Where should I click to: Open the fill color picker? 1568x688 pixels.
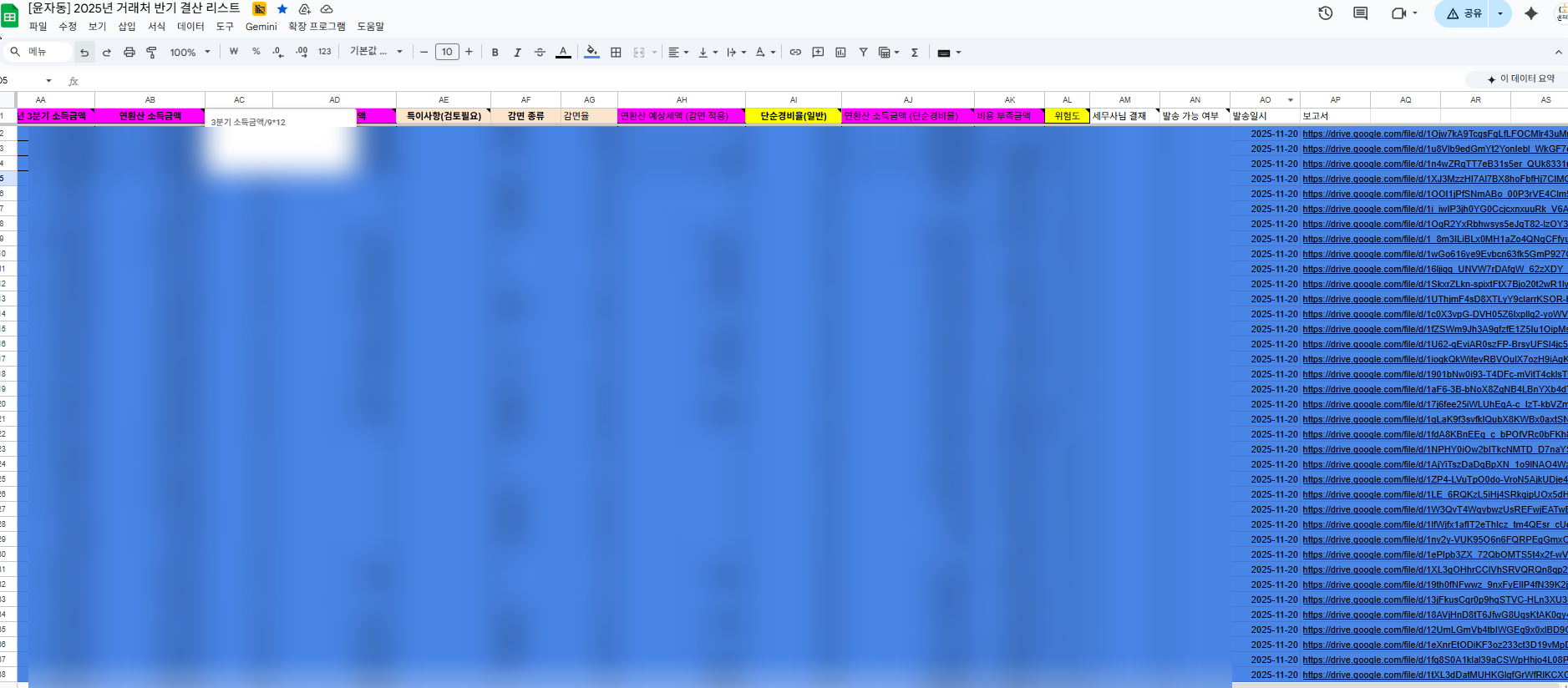point(591,52)
